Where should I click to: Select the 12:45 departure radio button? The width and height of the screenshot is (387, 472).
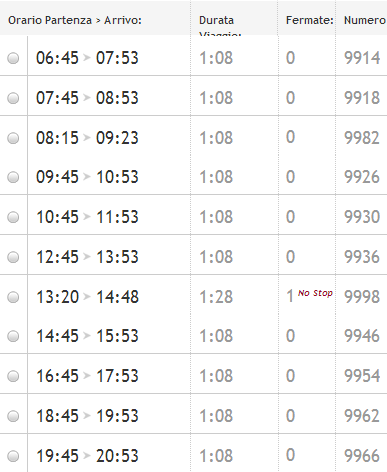click(13, 257)
